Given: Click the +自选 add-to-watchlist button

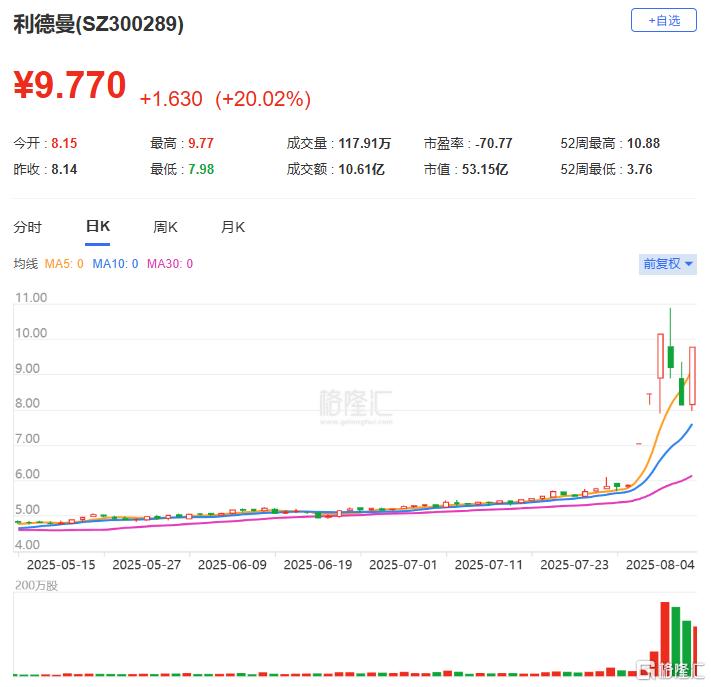Looking at the screenshot, I should coord(663,20).
